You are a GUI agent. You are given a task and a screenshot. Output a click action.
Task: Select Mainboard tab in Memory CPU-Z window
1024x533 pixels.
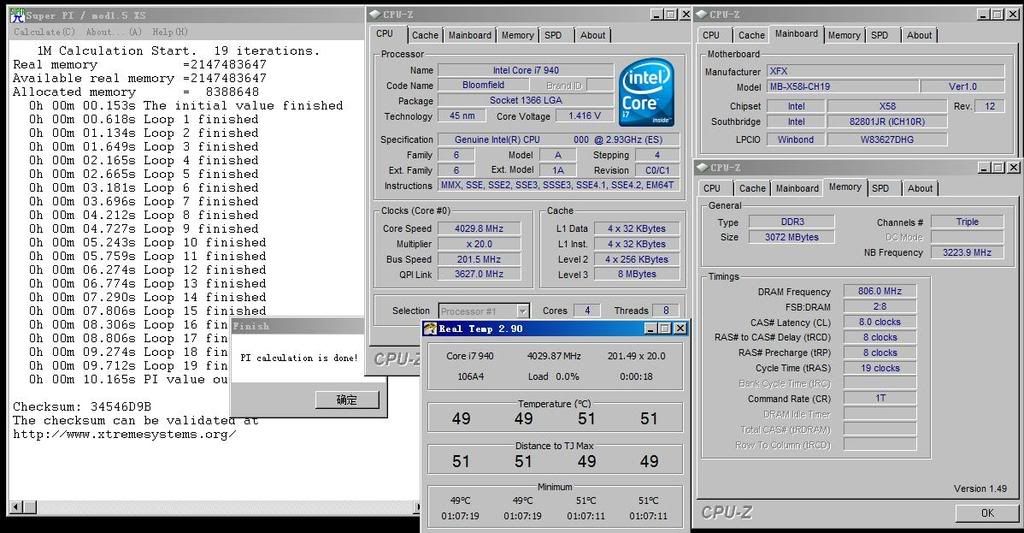[797, 188]
